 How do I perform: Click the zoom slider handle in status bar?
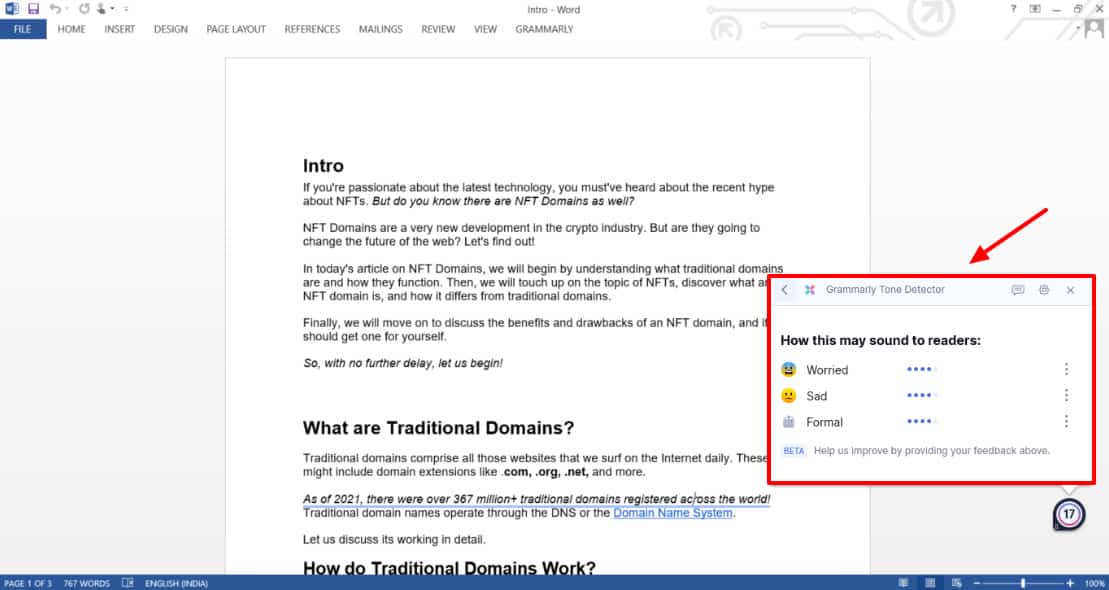coord(1022,583)
